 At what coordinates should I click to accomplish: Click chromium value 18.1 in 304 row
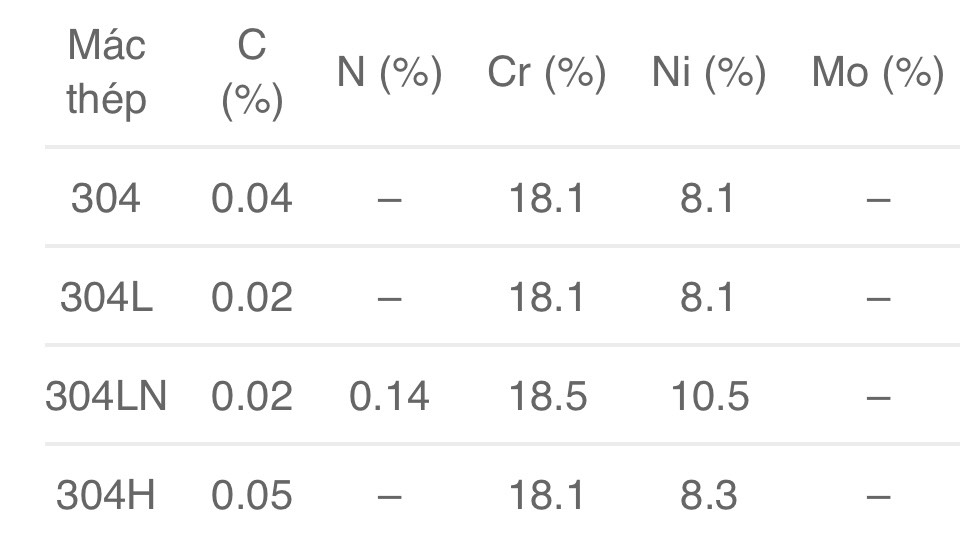click(x=547, y=199)
